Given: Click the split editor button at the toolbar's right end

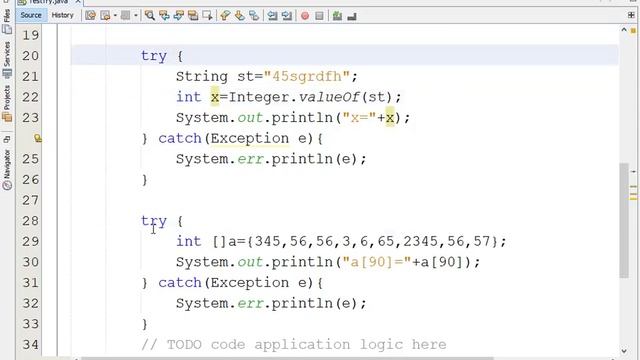Looking at the screenshot, I should [x=631, y=15].
